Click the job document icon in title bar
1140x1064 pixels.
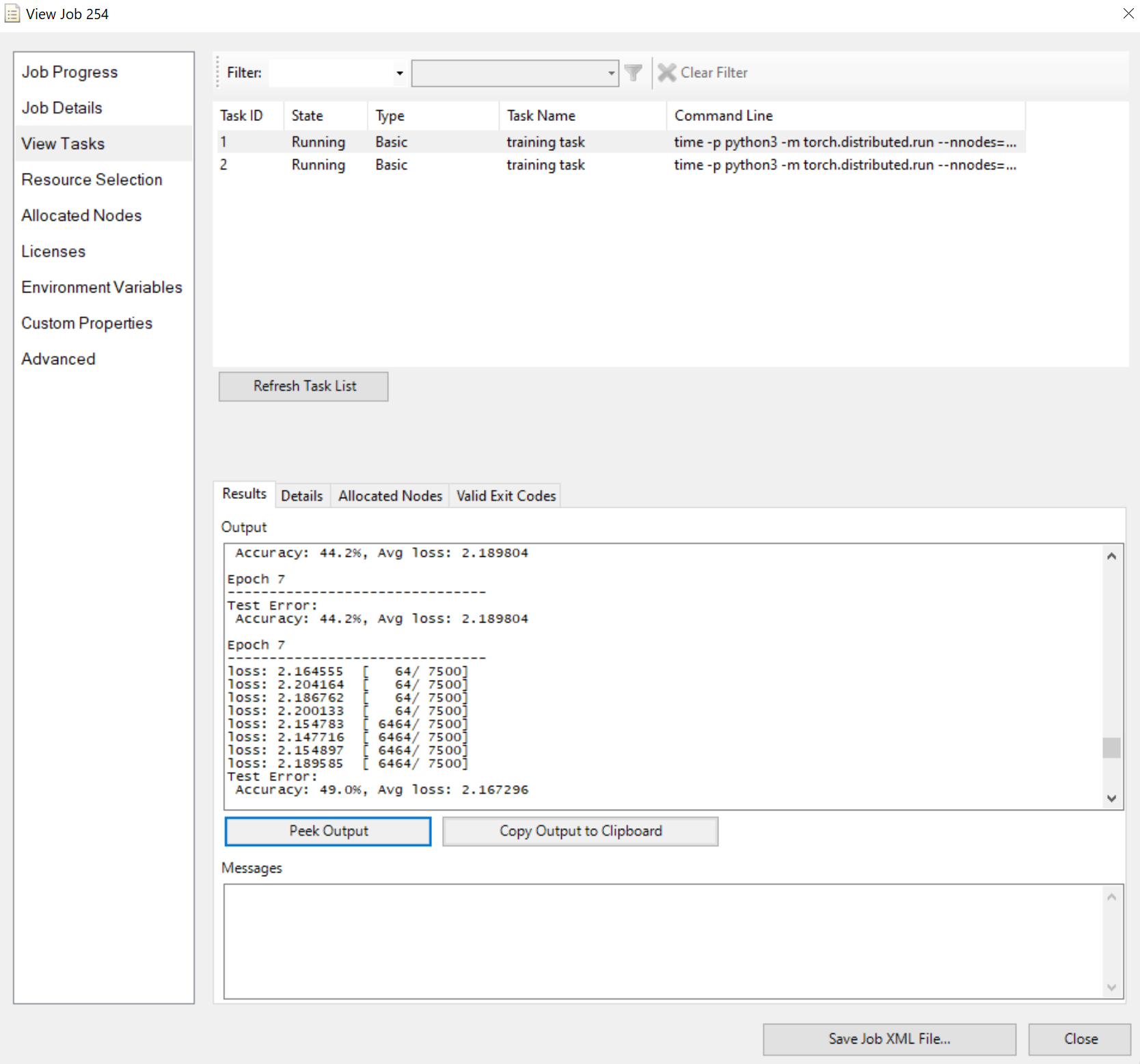click(12, 14)
